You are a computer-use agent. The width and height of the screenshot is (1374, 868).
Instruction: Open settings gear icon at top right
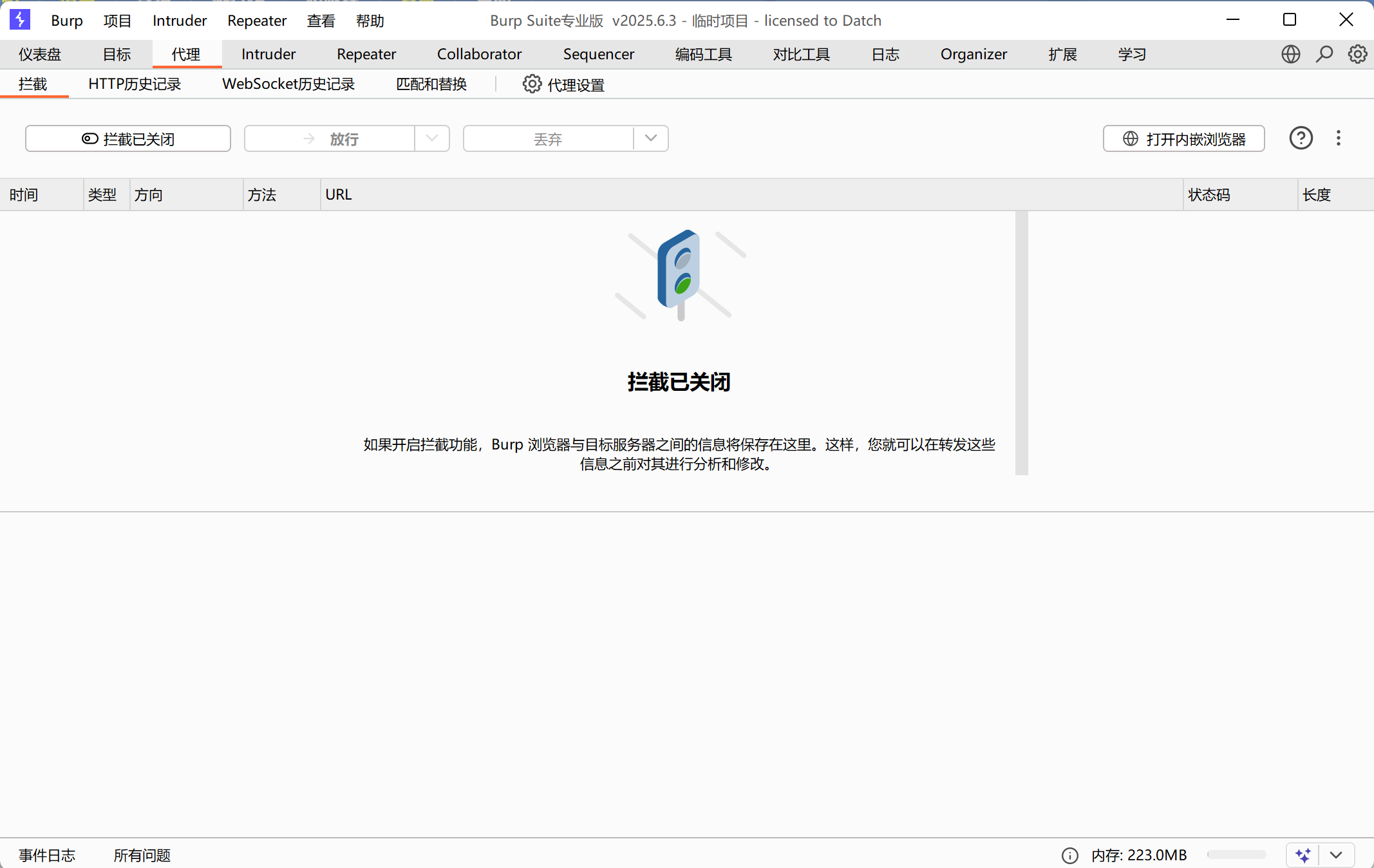tap(1357, 54)
